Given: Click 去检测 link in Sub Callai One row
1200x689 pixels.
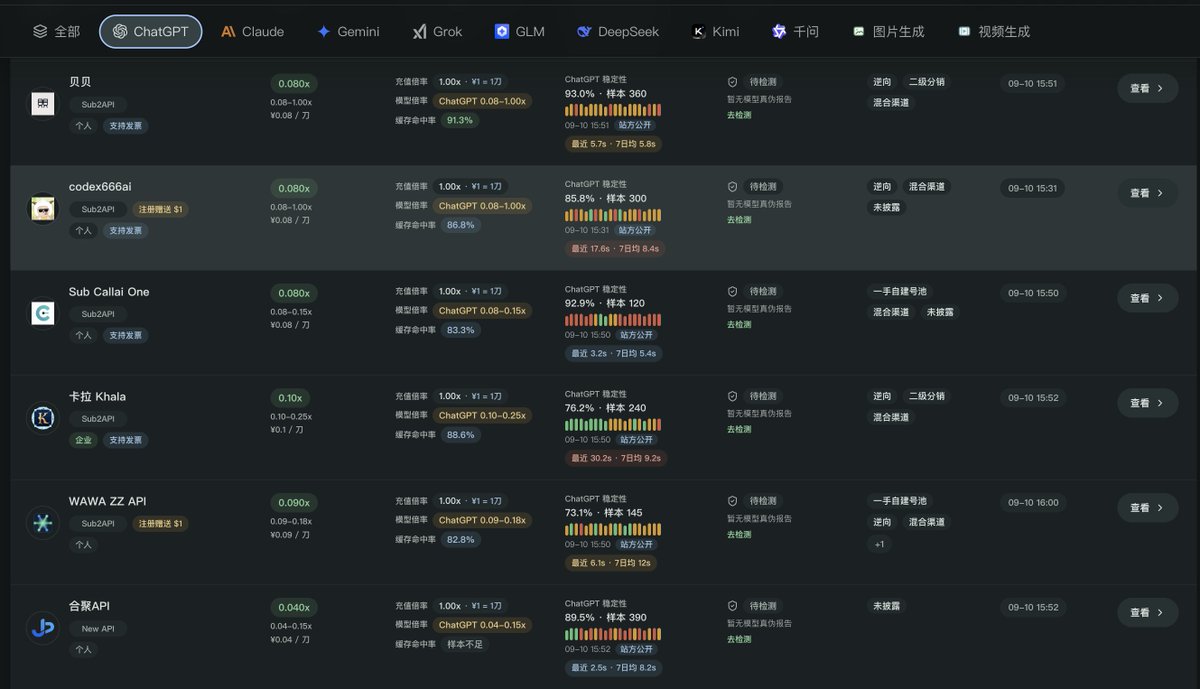Looking at the screenshot, I should coord(739,325).
